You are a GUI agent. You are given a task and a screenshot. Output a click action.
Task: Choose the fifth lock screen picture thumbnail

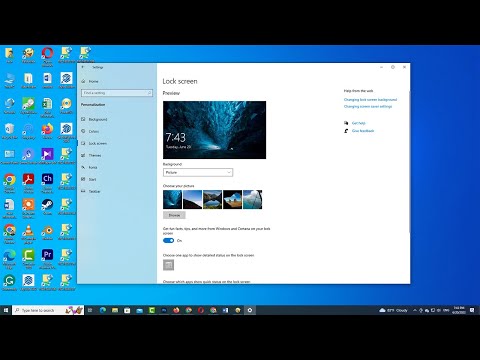coord(252,199)
